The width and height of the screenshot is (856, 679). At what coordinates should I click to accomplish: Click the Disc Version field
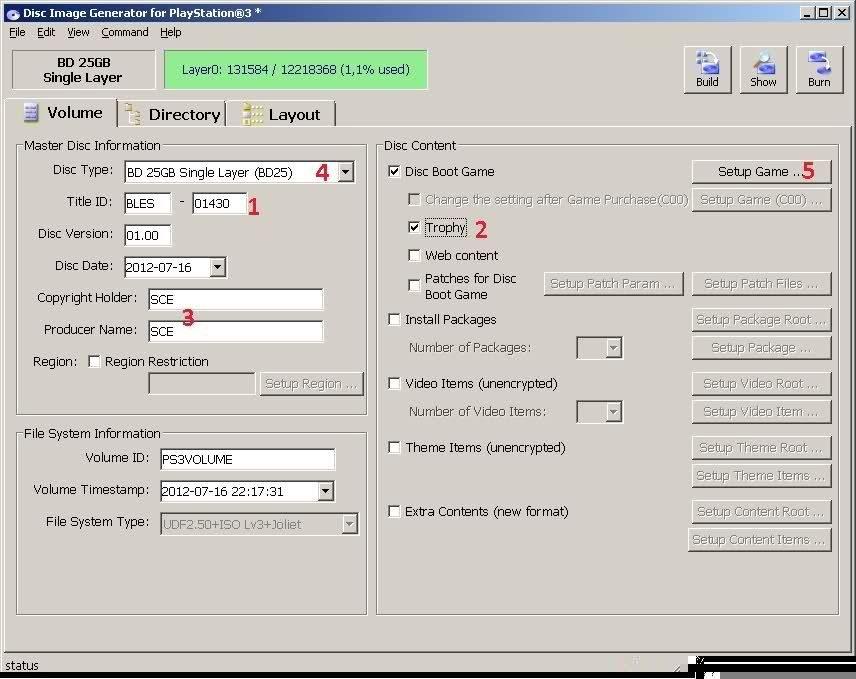coord(147,235)
